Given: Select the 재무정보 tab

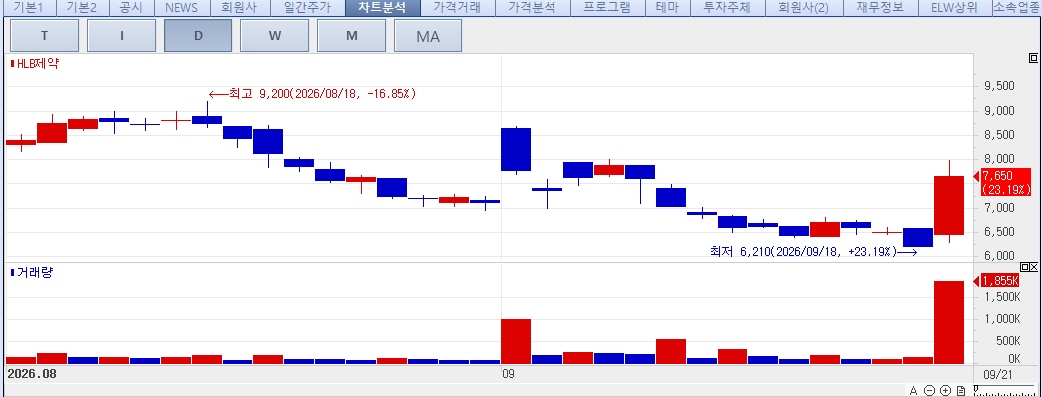Looking at the screenshot, I should 880,8.
